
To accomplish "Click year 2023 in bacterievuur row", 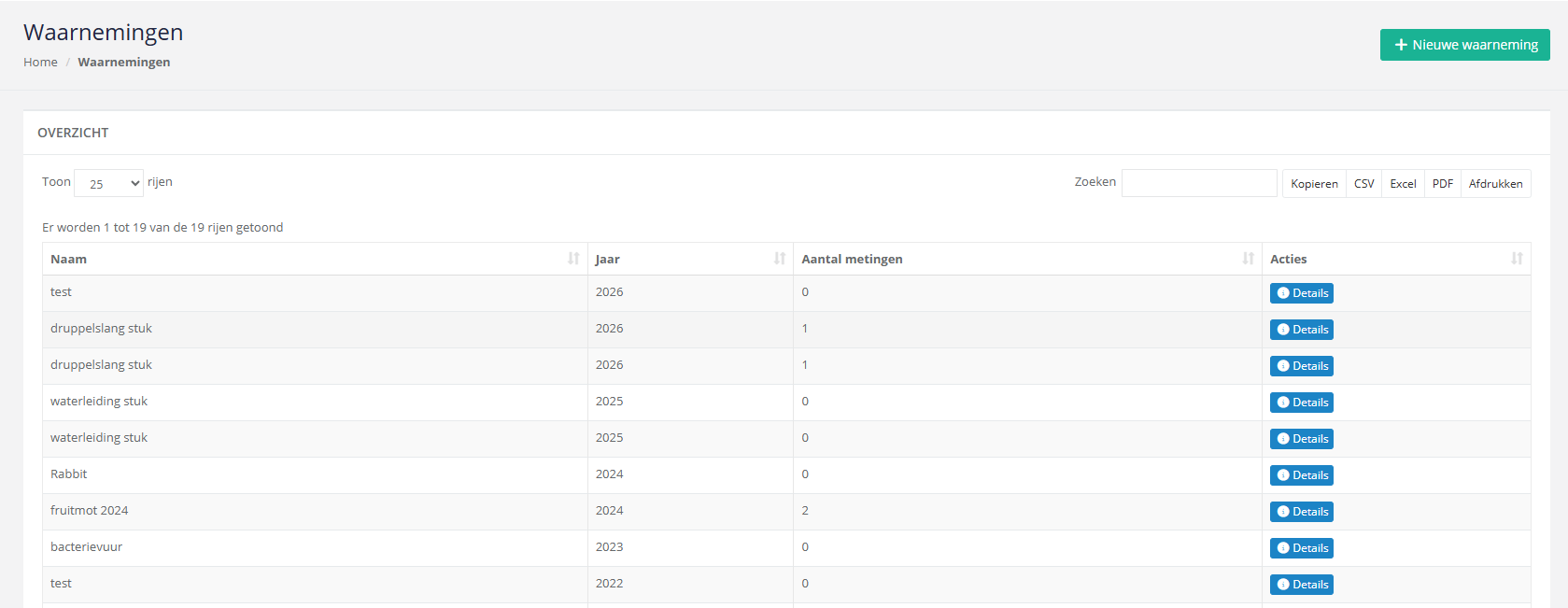I will 609,547.
